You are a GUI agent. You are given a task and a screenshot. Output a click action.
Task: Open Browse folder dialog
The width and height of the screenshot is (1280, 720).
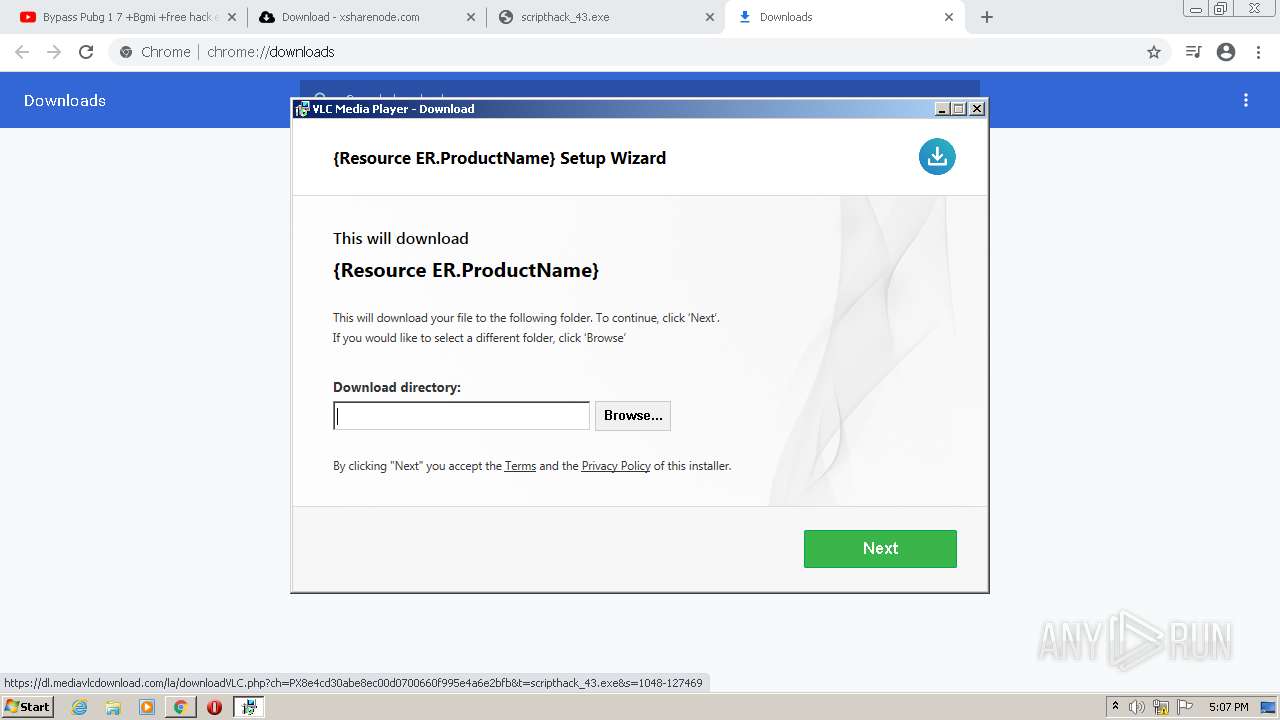coord(633,415)
